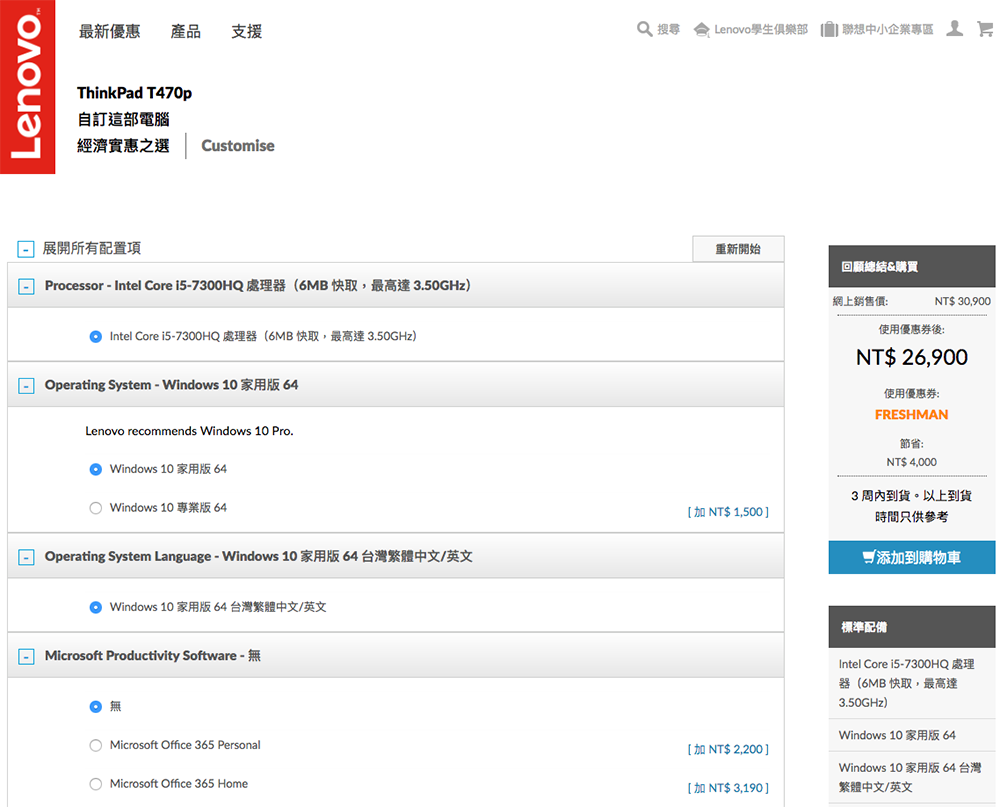
Task: Collapse Microsoft Productivity Software section
Action: (26, 657)
